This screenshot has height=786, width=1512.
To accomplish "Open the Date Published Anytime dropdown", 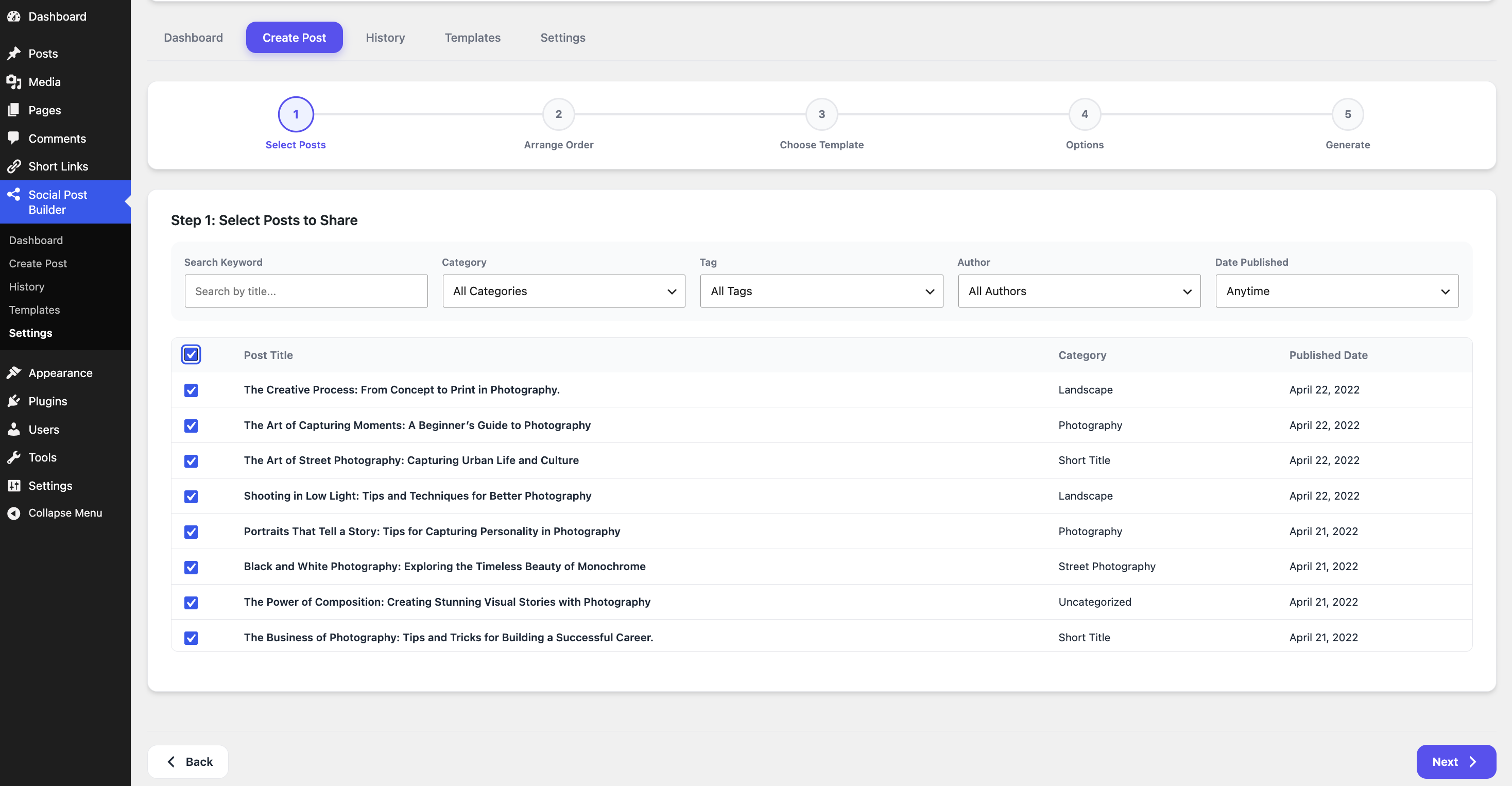I will coord(1336,291).
